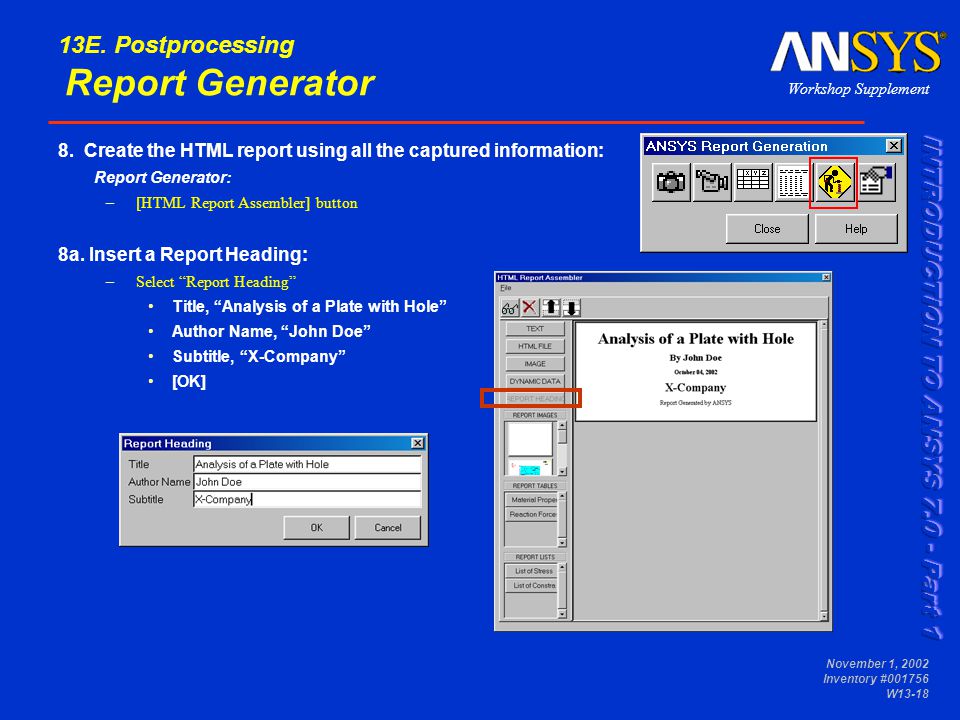
Task: Click the eyeglasses preview icon in Assembler
Action: tap(509, 307)
